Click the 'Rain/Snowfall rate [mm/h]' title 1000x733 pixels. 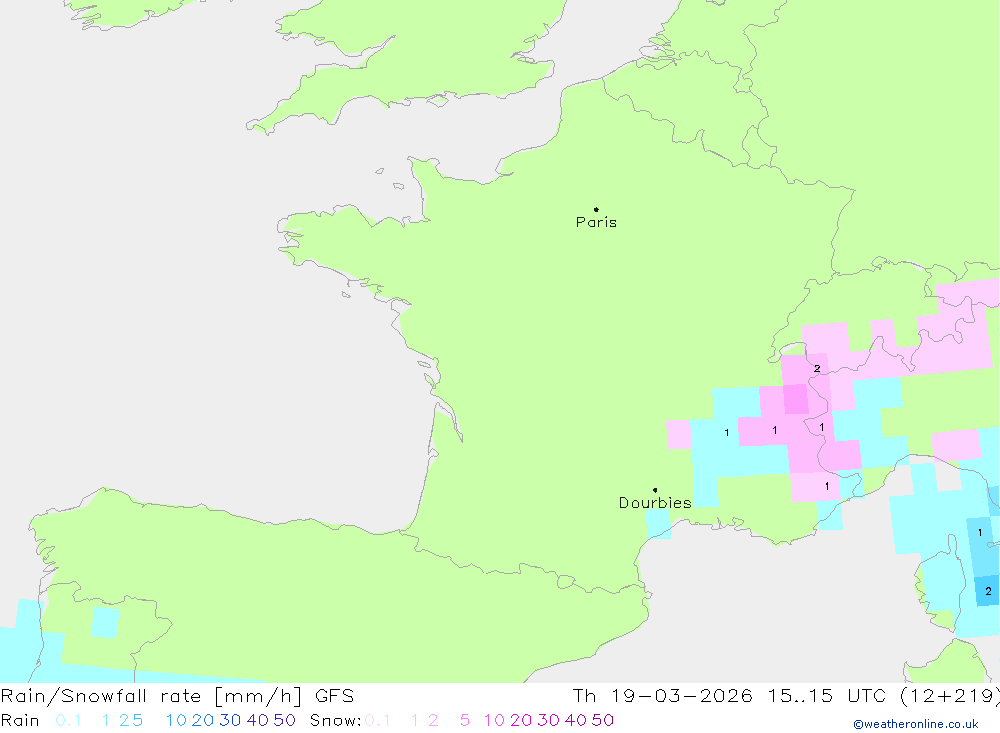click(151, 695)
